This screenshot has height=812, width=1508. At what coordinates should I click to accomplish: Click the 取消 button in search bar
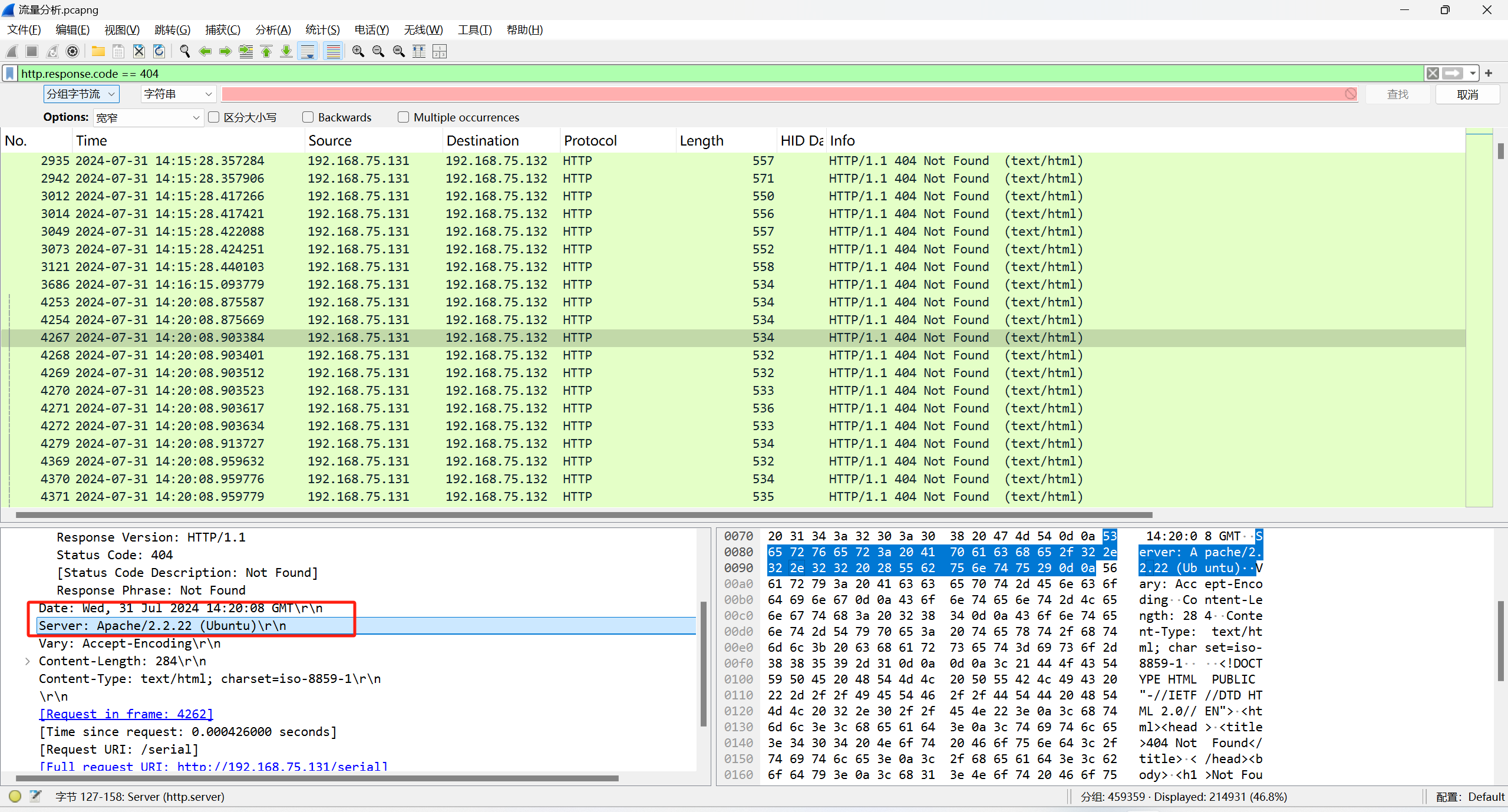(1467, 94)
